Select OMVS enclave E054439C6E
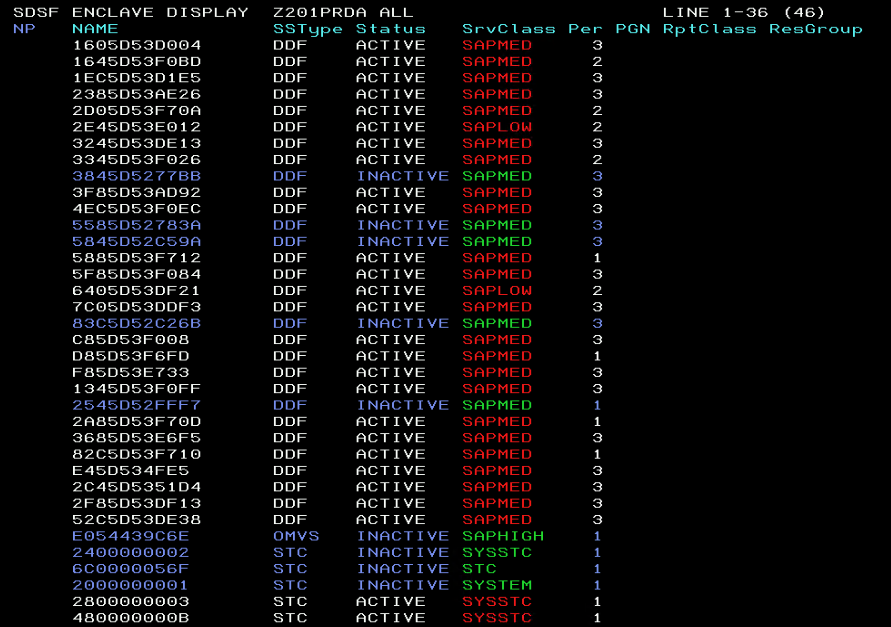891x627 pixels. pyautogui.click(x=131, y=536)
